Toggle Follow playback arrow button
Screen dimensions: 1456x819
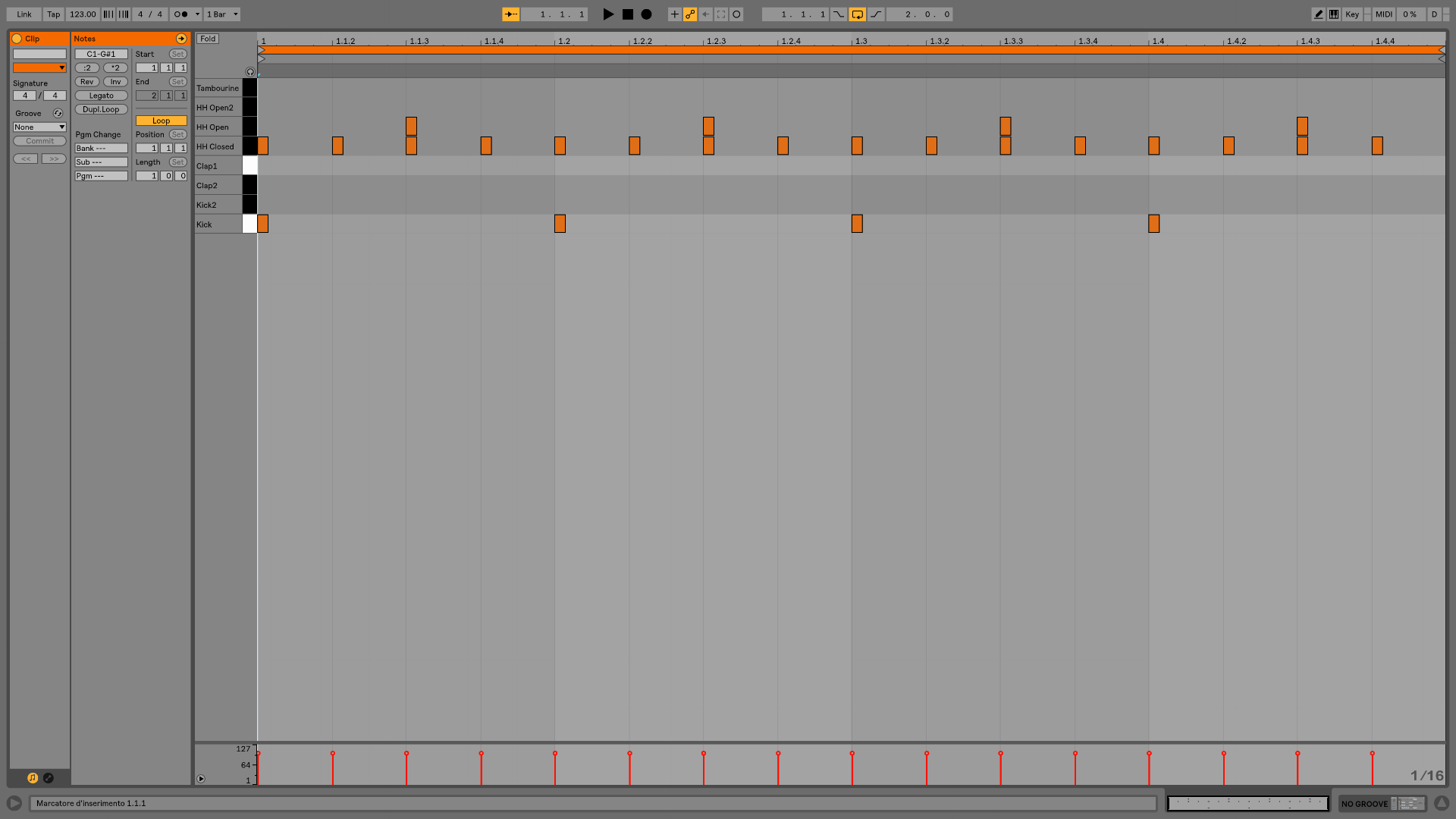pos(511,14)
